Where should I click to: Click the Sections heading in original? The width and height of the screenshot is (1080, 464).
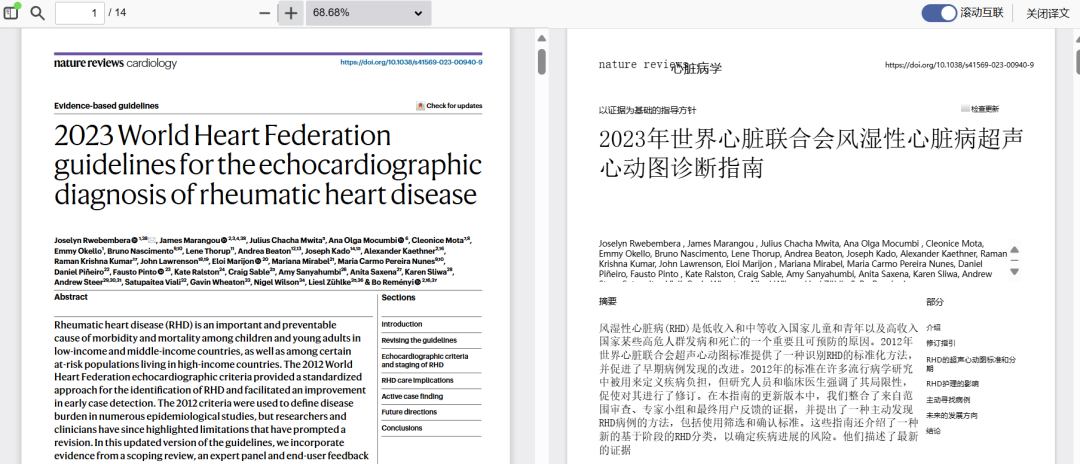tap(398, 298)
